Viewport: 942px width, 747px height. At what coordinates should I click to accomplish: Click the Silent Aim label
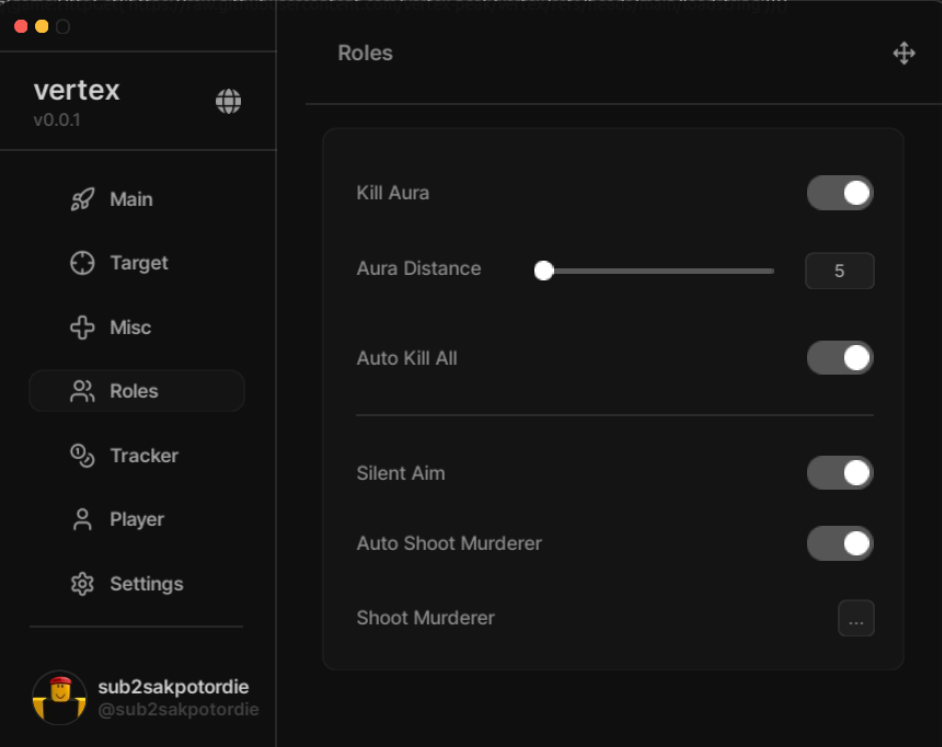click(x=401, y=474)
